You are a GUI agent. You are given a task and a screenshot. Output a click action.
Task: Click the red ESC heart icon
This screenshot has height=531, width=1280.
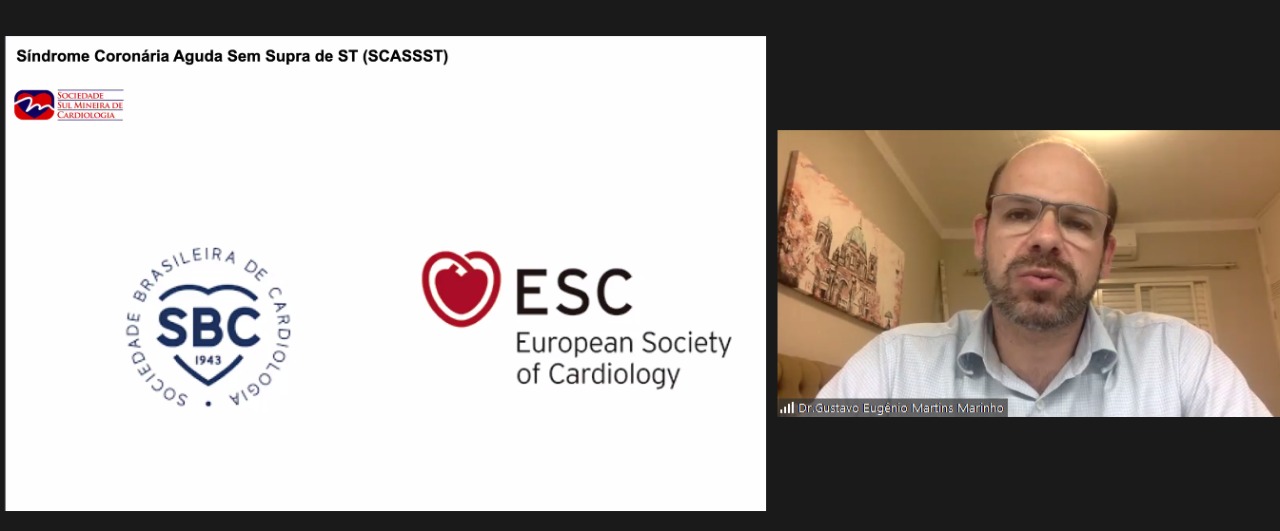click(x=460, y=289)
